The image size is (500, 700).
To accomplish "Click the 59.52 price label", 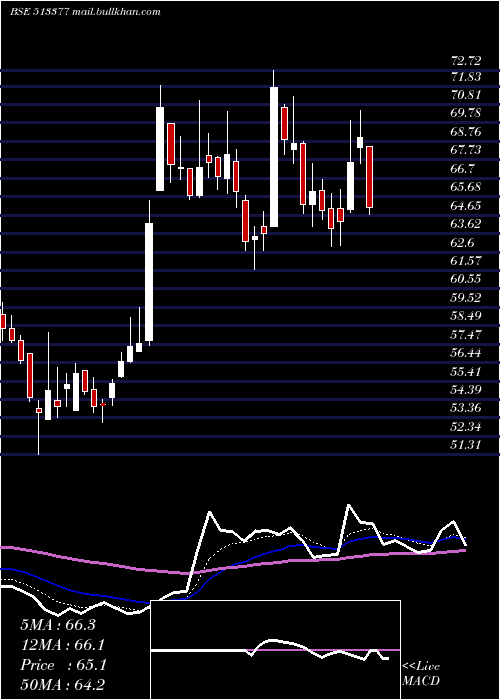I will tap(466, 297).
